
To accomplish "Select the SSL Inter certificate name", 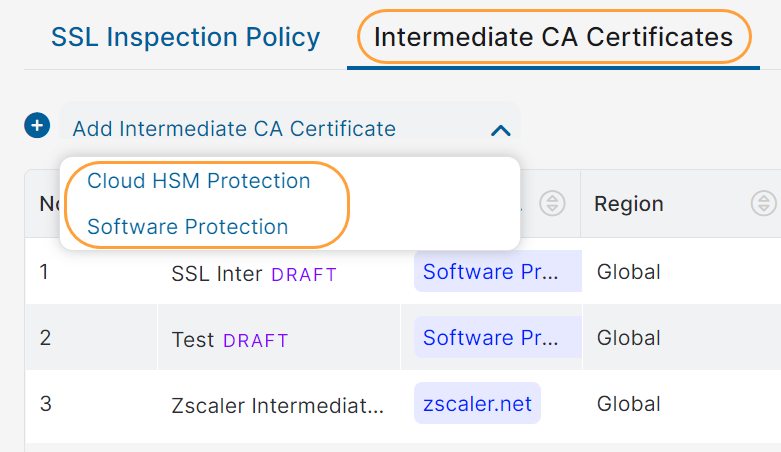I will (x=217, y=273).
